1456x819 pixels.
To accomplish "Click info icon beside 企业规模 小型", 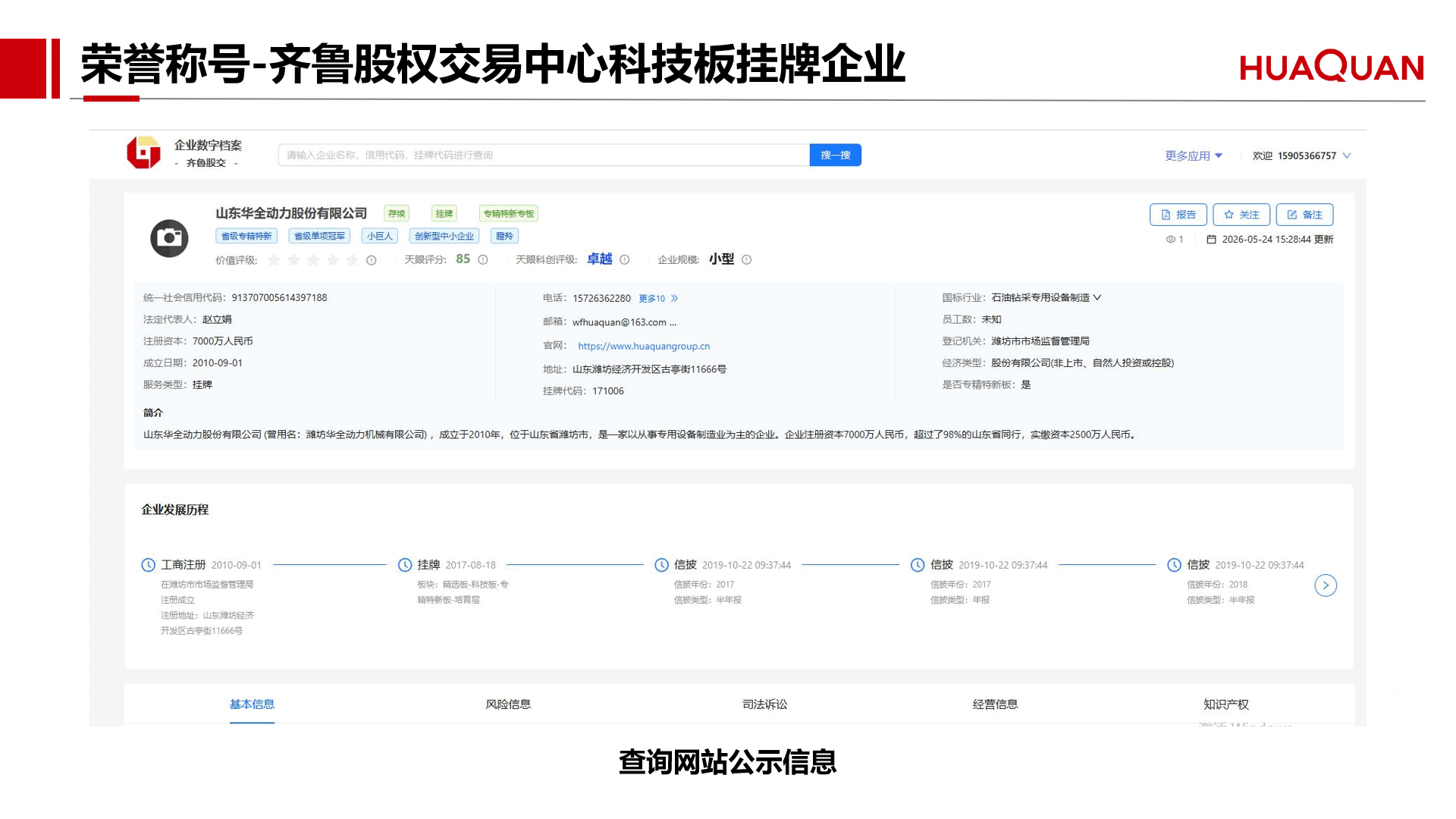I will coord(747,259).
